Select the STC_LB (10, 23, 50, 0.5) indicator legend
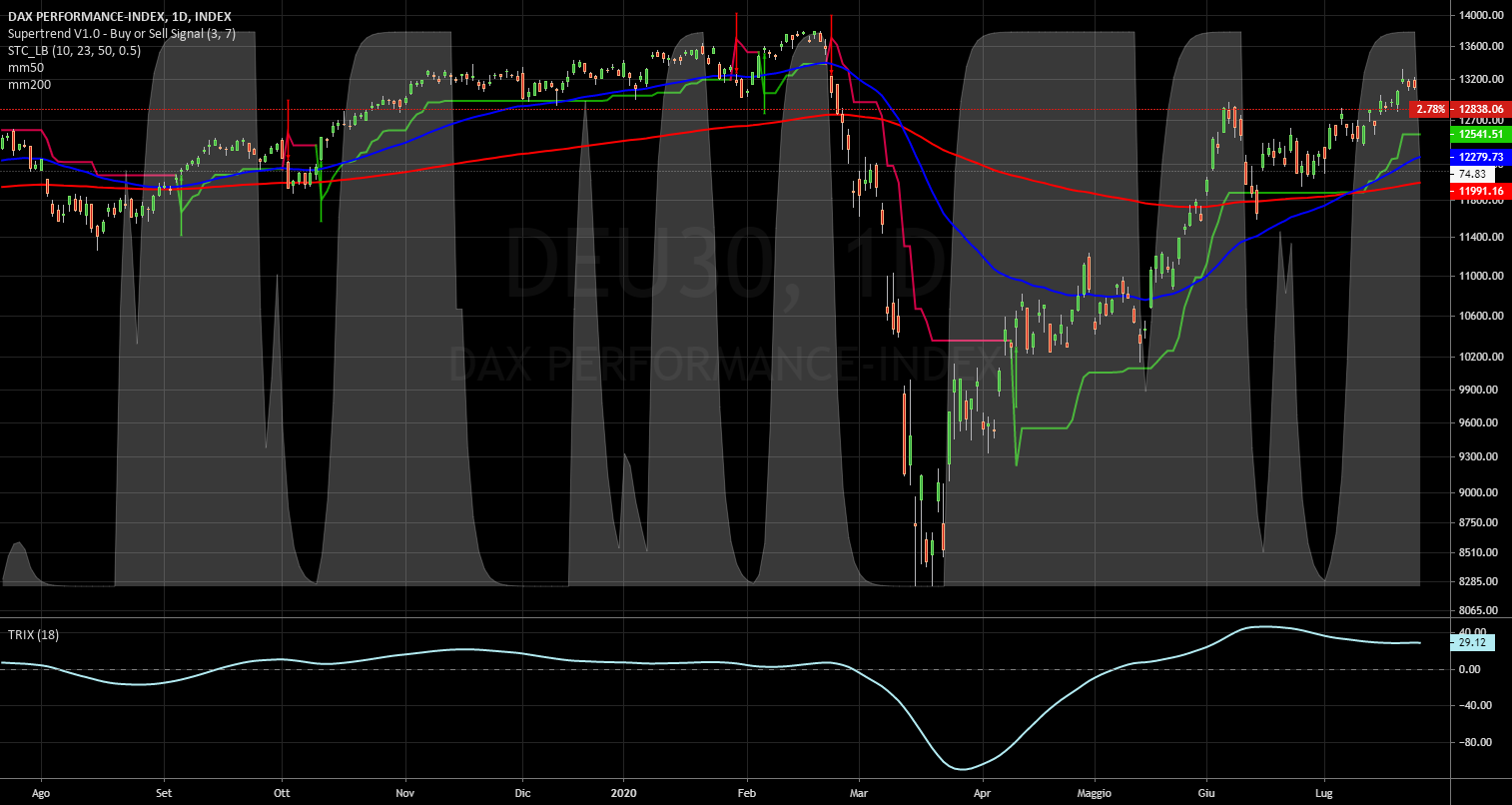This screenshot has height=805, width=1512. coord(75,50)
